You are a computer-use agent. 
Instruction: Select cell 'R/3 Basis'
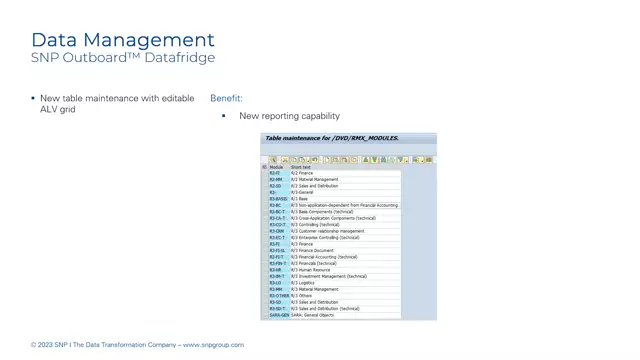coord(345,199)
